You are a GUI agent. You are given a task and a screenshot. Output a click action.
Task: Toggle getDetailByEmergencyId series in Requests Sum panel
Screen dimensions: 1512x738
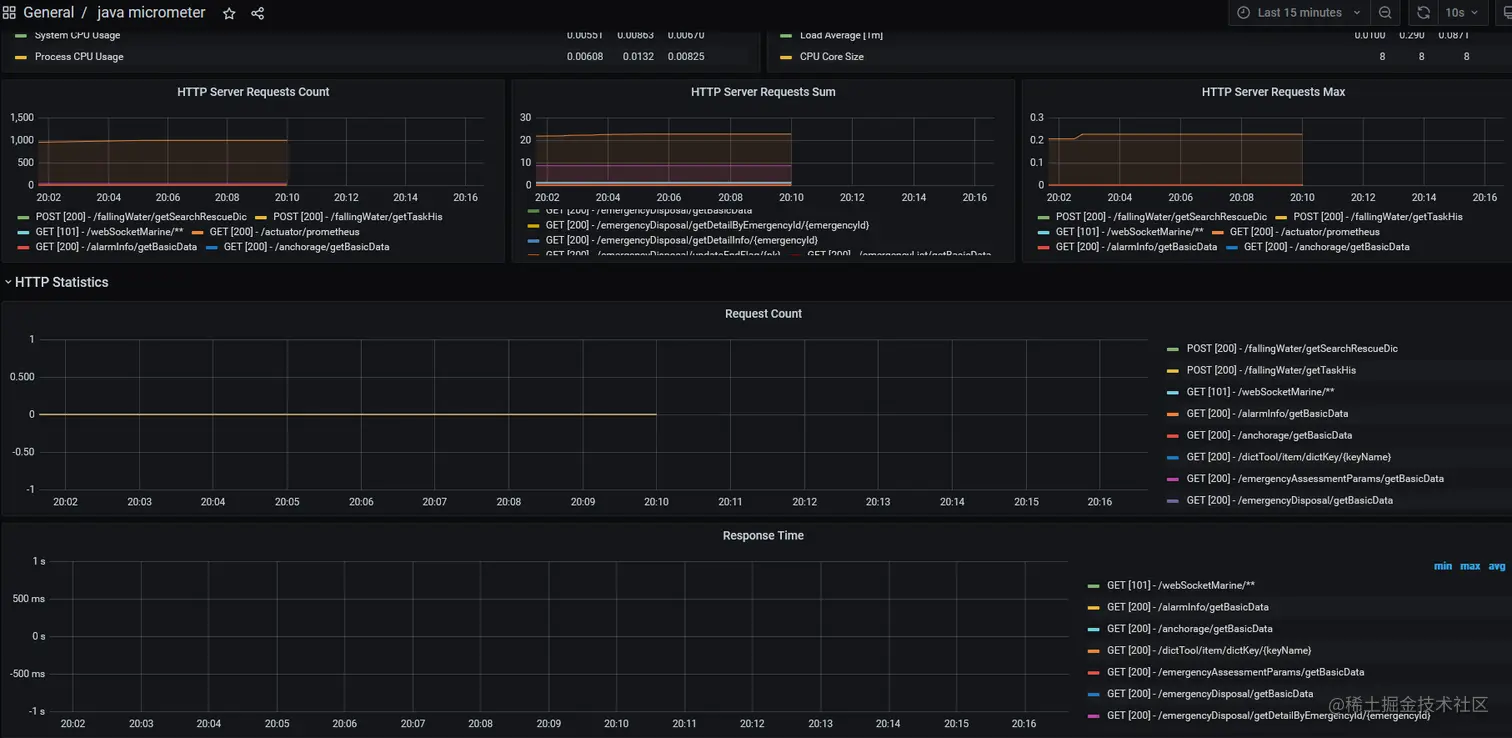click(x=707, y=225)
